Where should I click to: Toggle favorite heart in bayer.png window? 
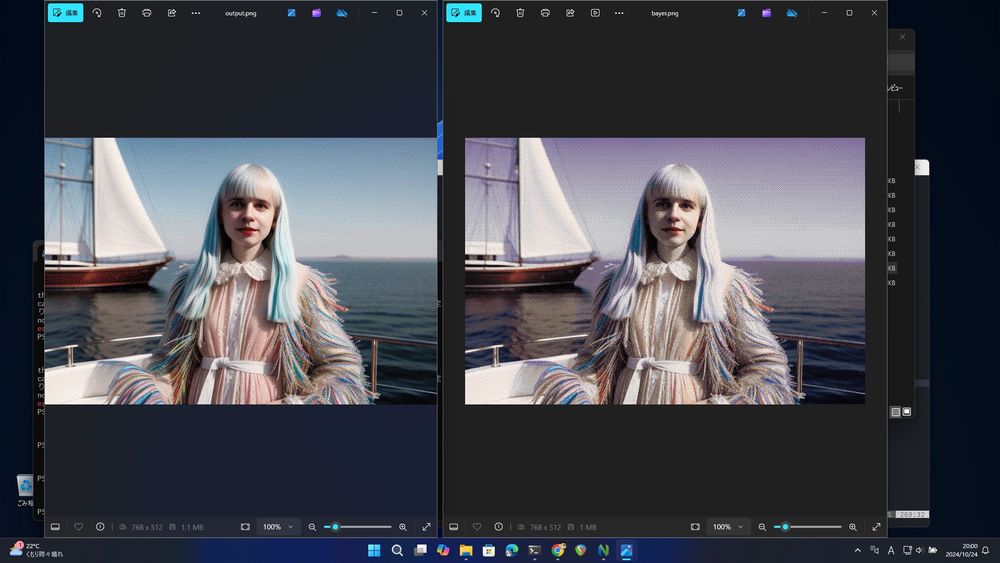pyautogui.click(x=477, y=527)
